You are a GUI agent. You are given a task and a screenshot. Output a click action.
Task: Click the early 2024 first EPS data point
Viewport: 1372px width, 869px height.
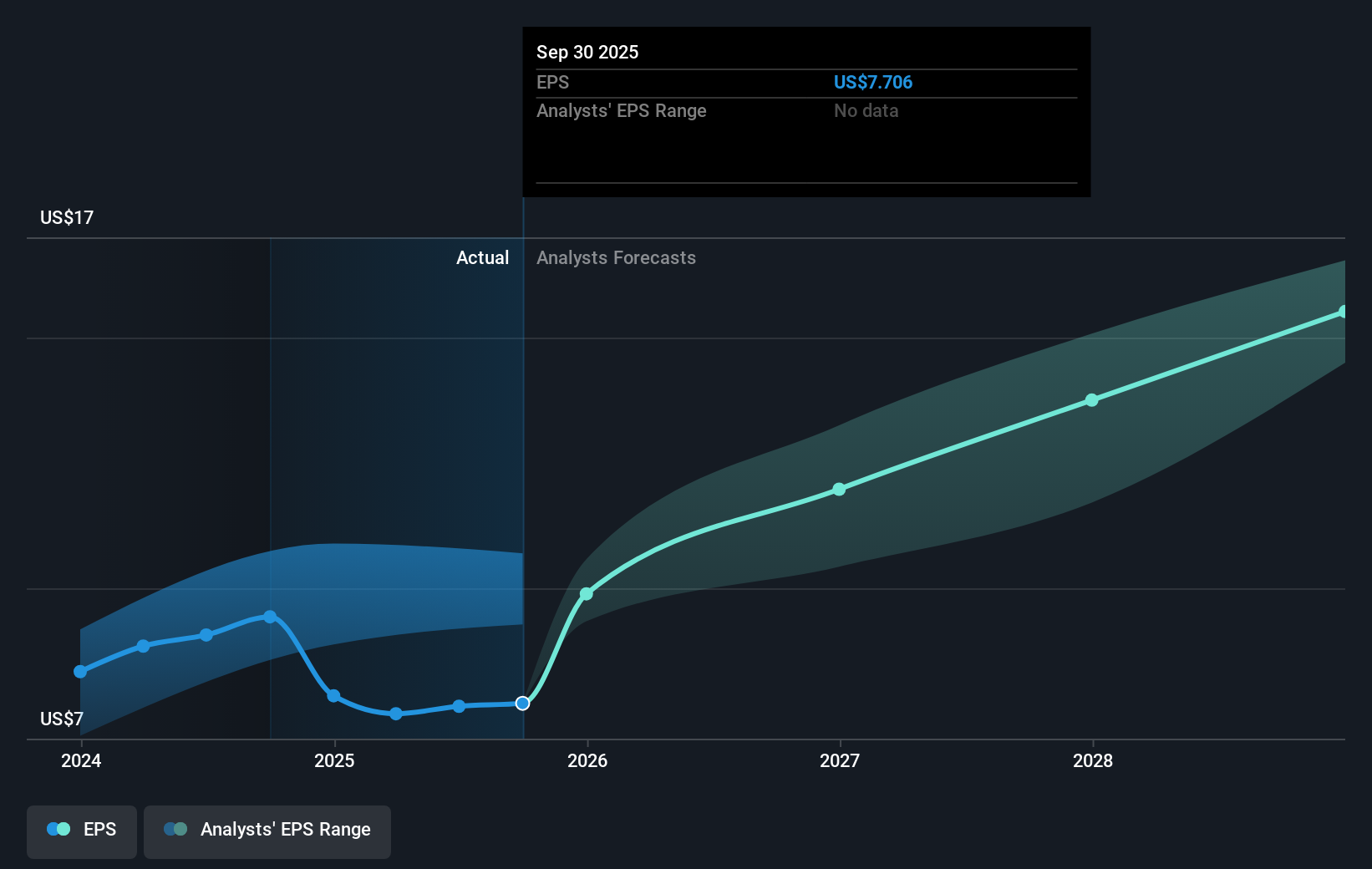[80, 672]
